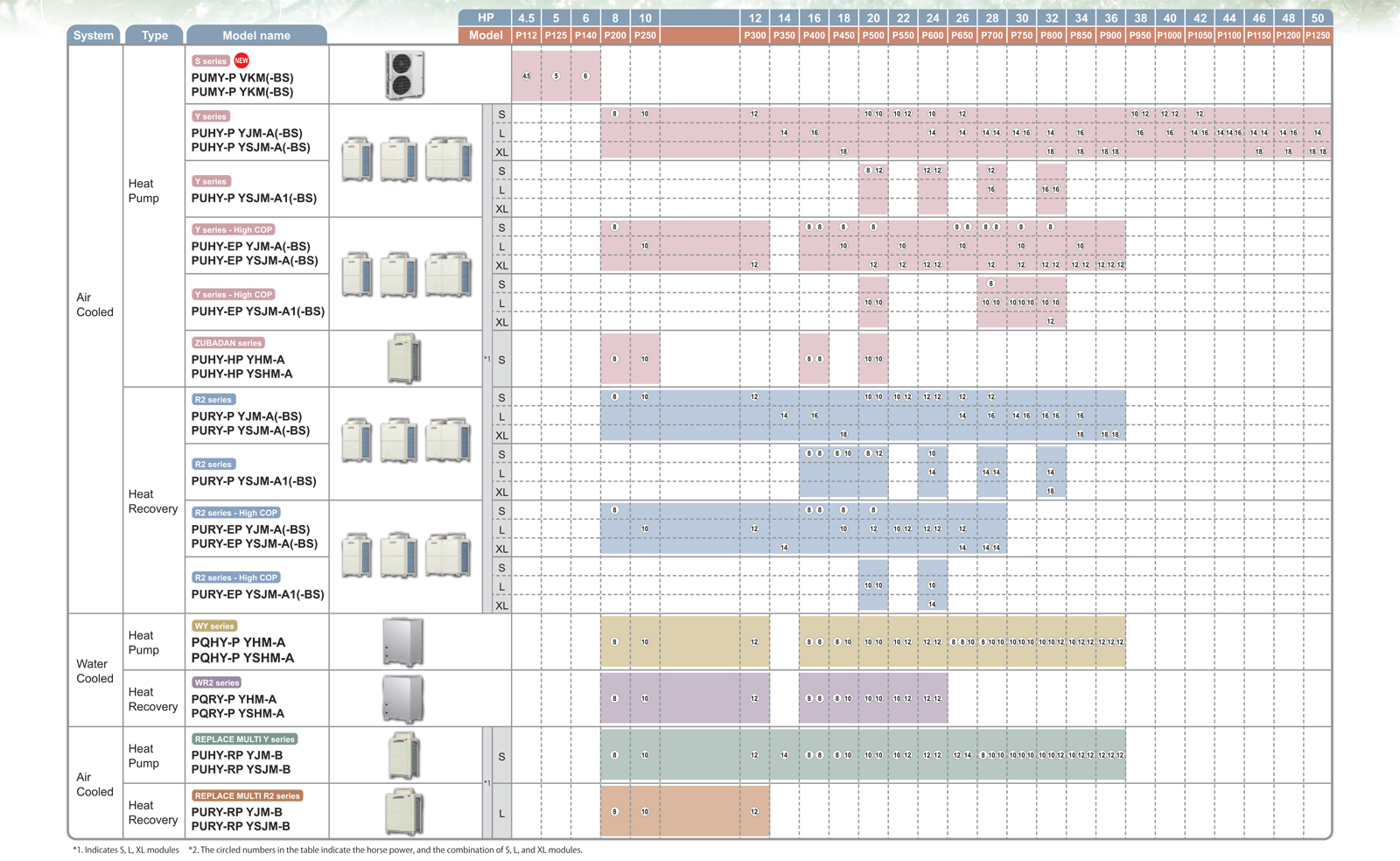1400x861 pixels.
Task: Select the purple WR2 series badge
Action: (x=217, y=682)
